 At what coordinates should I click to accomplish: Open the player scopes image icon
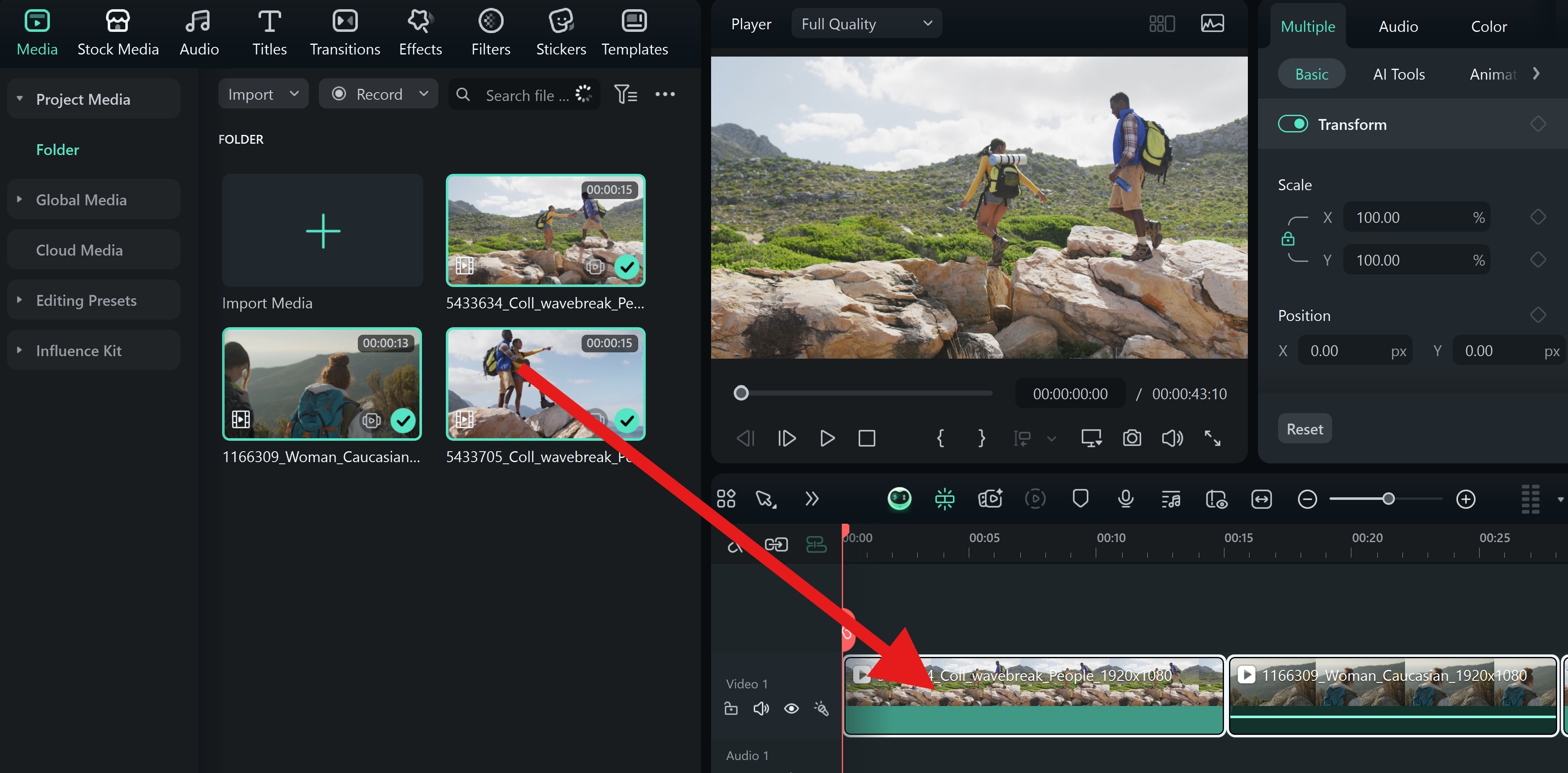[x=1212, y=24]
